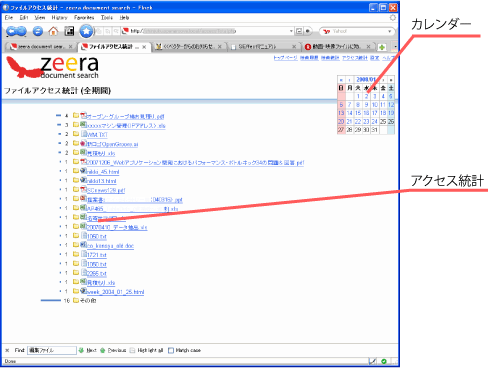Click folder icon next to その他
The height and width of the screenshot is (368, 488).
(76, 300)
